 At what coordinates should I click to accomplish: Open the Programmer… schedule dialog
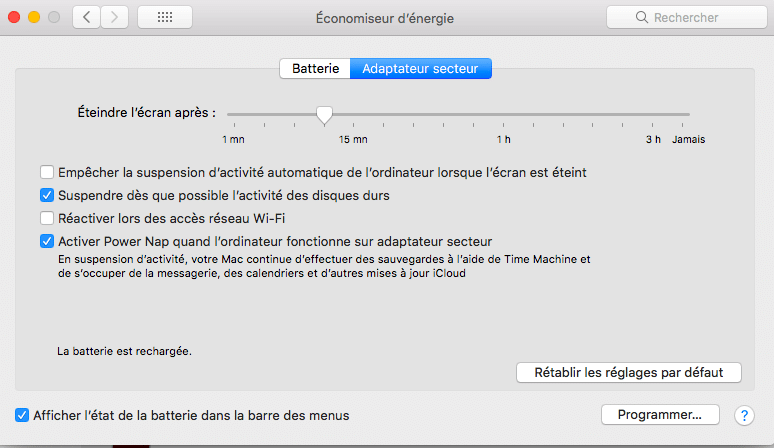coord(660,414)
